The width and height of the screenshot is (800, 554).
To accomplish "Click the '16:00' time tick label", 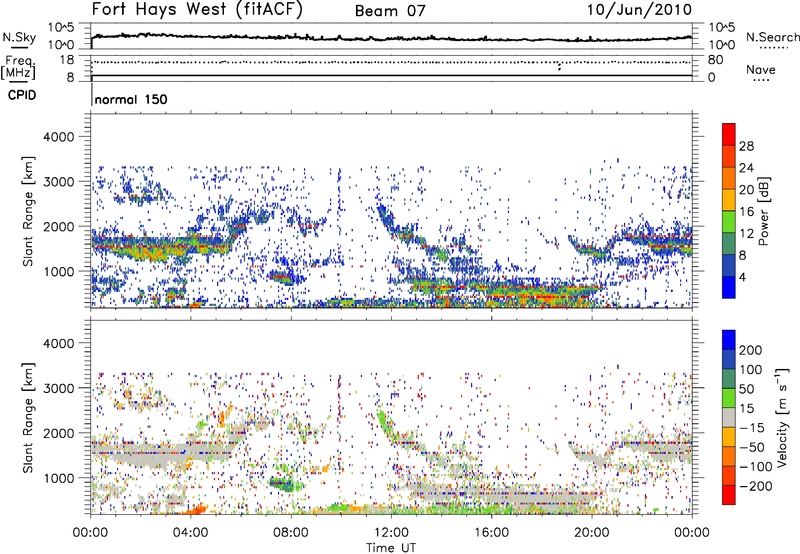I will pyautogui.click(x=491, y=533).
